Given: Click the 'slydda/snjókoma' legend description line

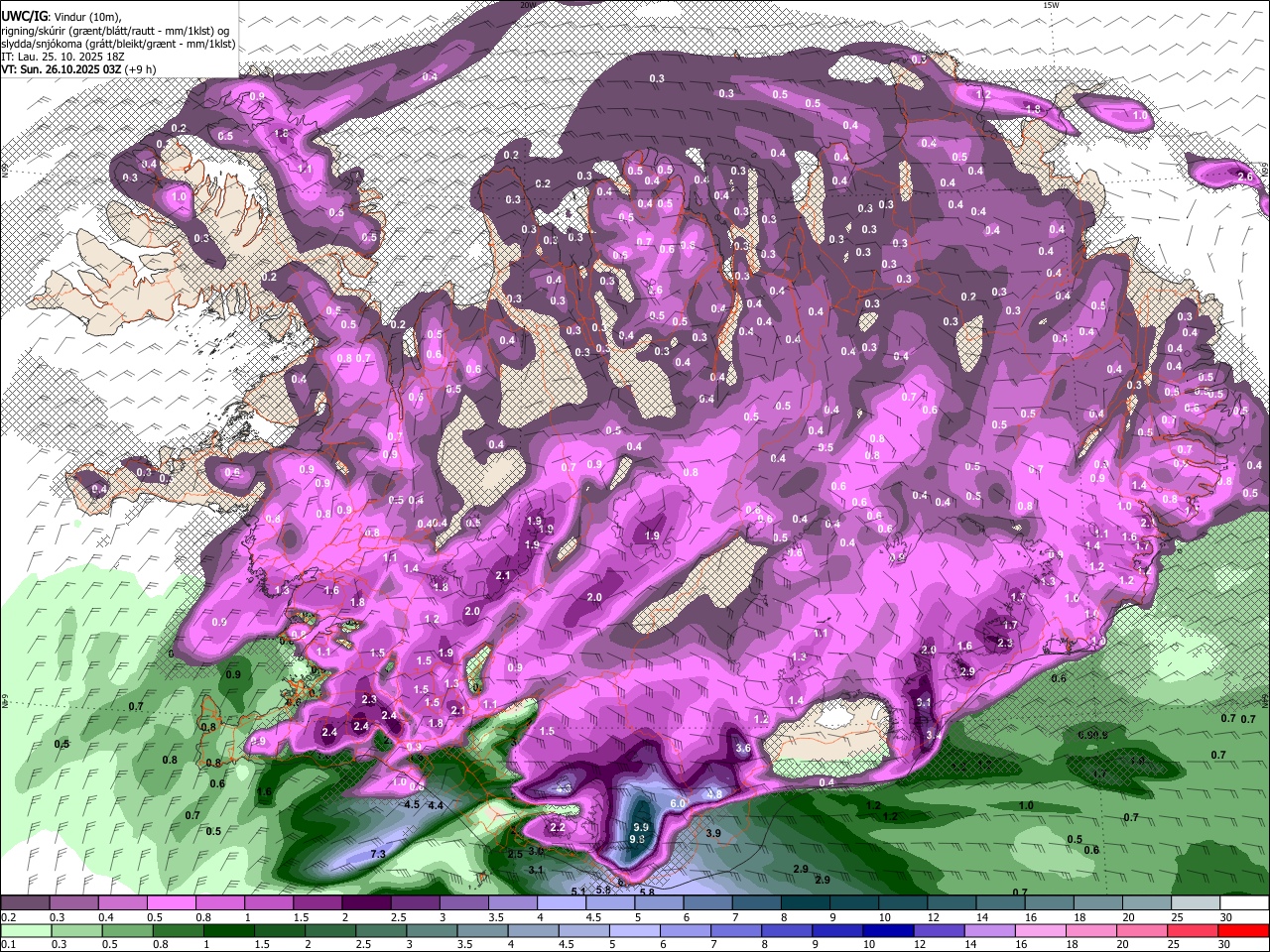Looking at the screenshot, I should [118, 44].
